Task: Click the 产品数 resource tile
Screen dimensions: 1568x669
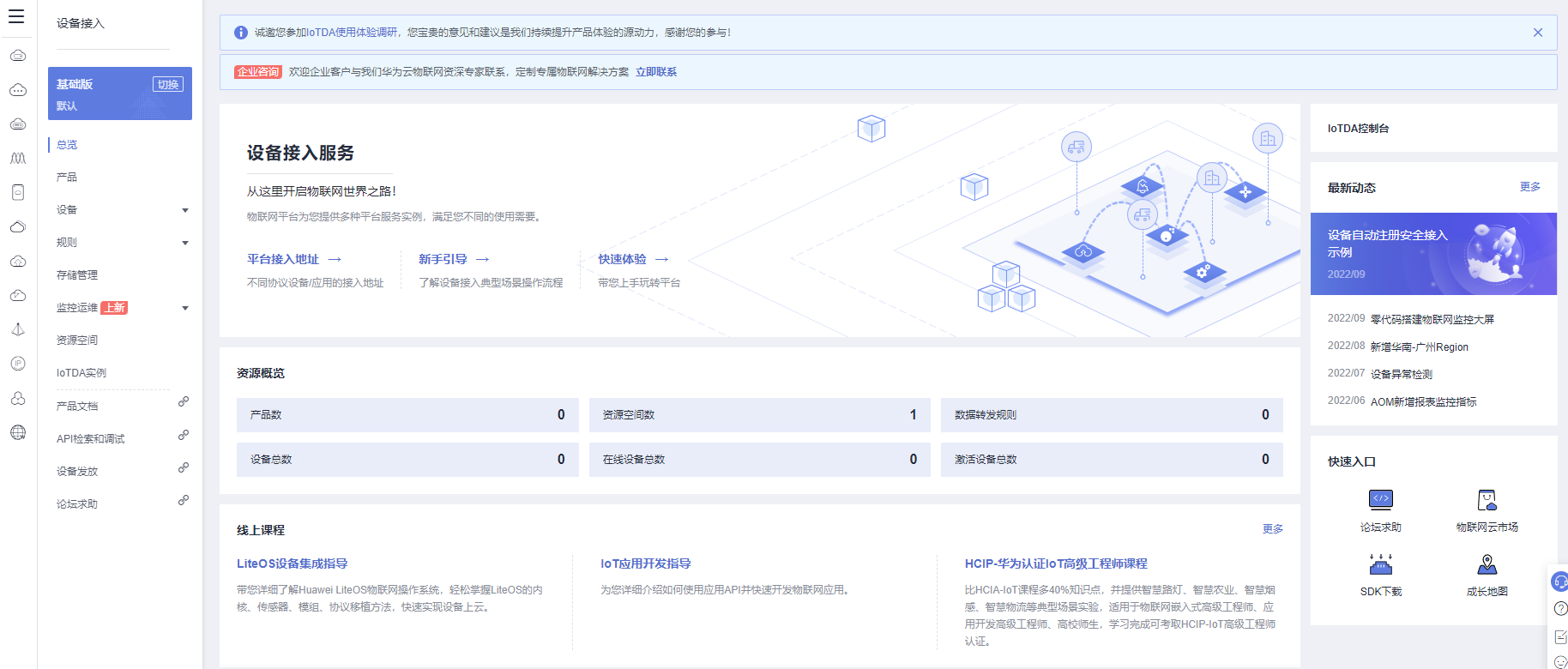Action: [x=407, y=415]
